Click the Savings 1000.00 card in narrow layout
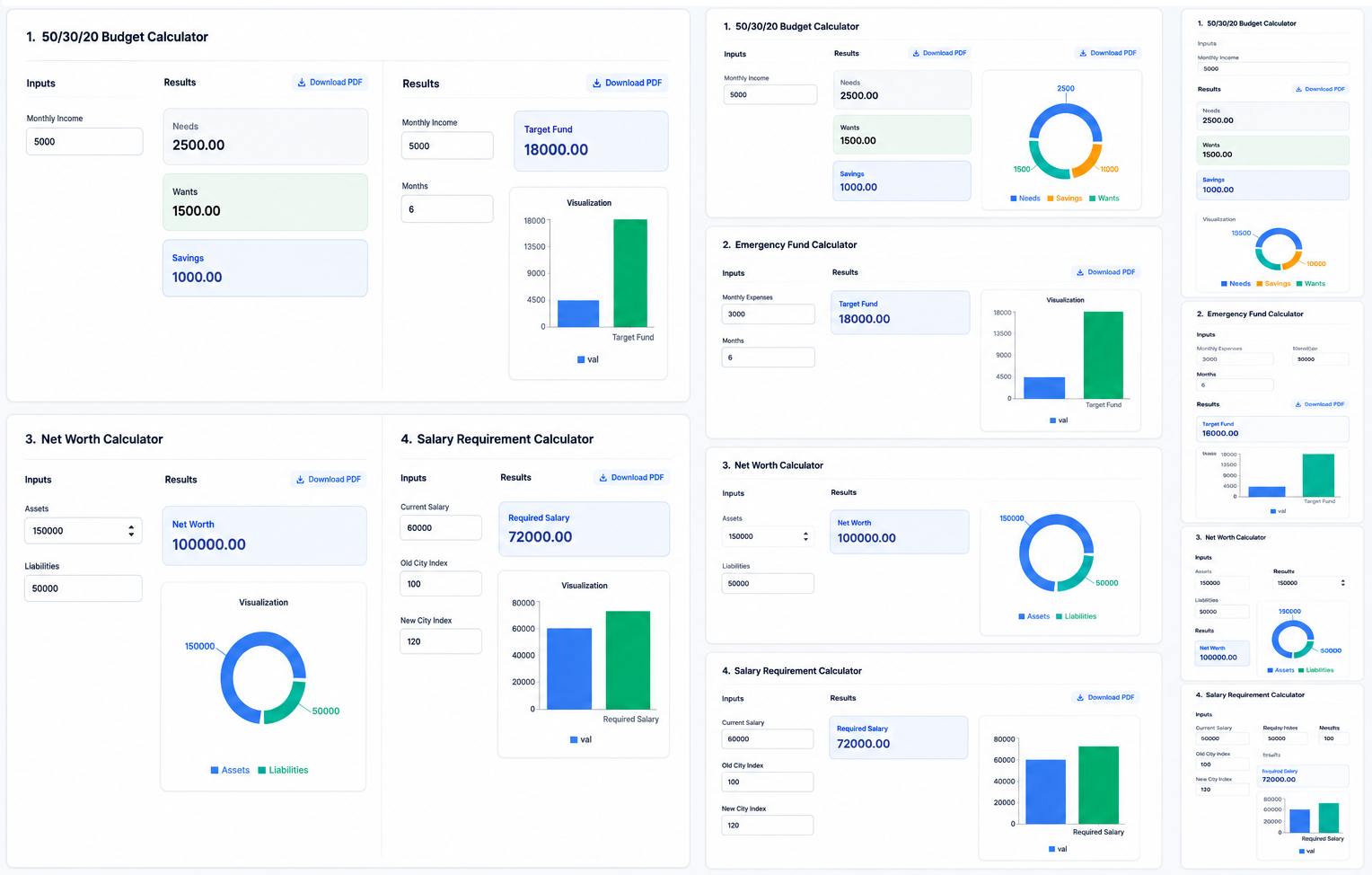 click(x=1273, y=185)
